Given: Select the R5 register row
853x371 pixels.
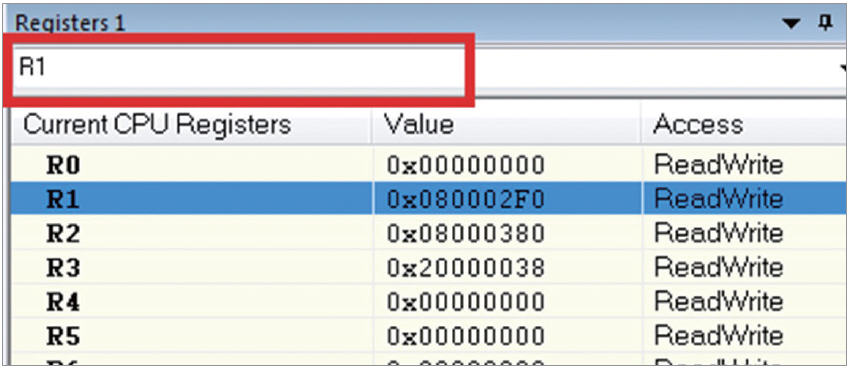Looking at the screenshot, I should 430,336.
